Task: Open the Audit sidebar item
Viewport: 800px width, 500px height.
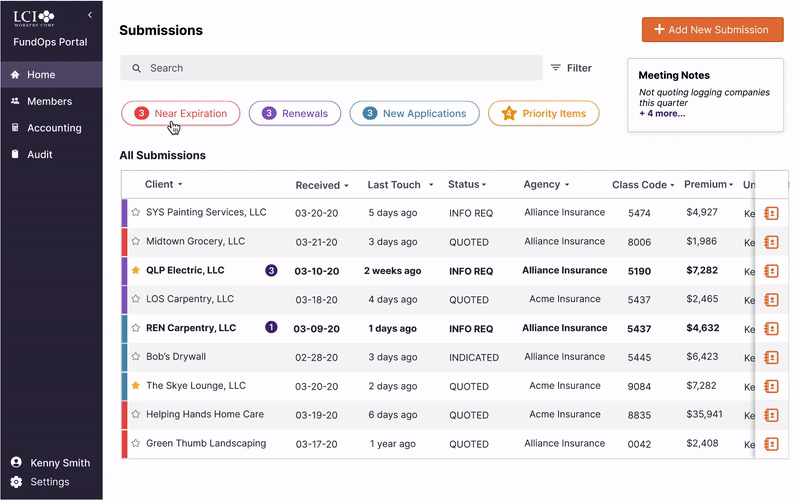Action: [x=40, y=155]
